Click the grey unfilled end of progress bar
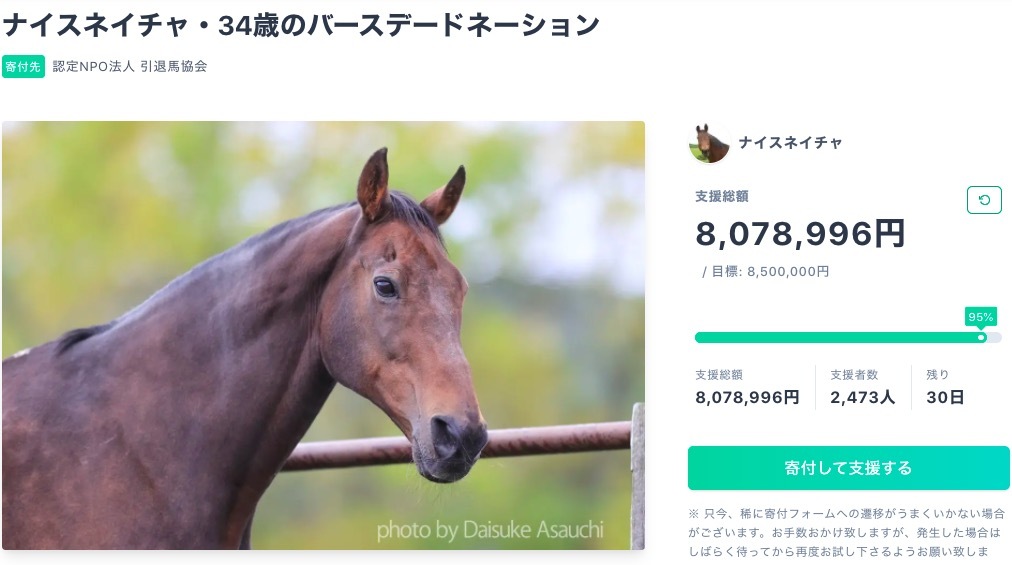 point(994,337)
